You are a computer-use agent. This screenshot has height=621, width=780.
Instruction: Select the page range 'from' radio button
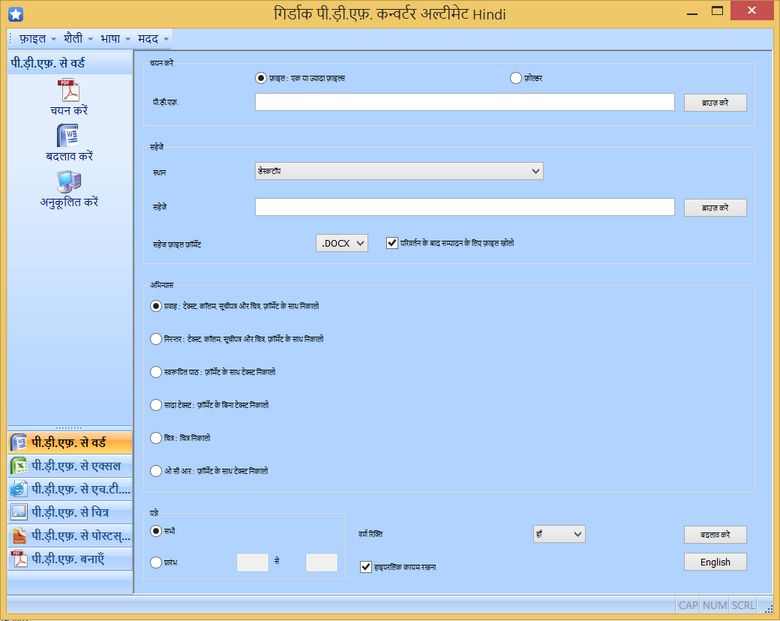tap(156, 562)
